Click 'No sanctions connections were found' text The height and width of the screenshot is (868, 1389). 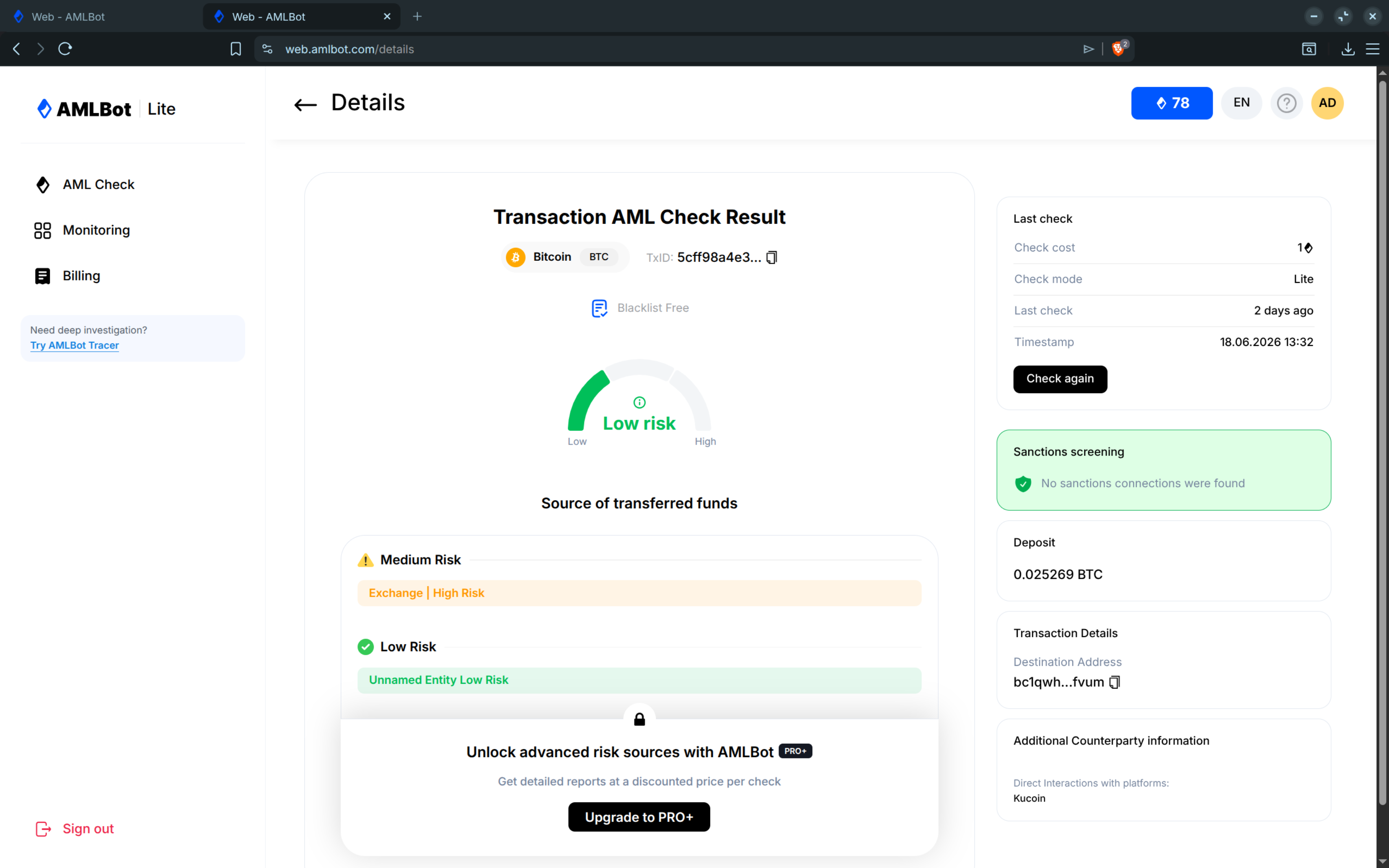pos(1143,483)
